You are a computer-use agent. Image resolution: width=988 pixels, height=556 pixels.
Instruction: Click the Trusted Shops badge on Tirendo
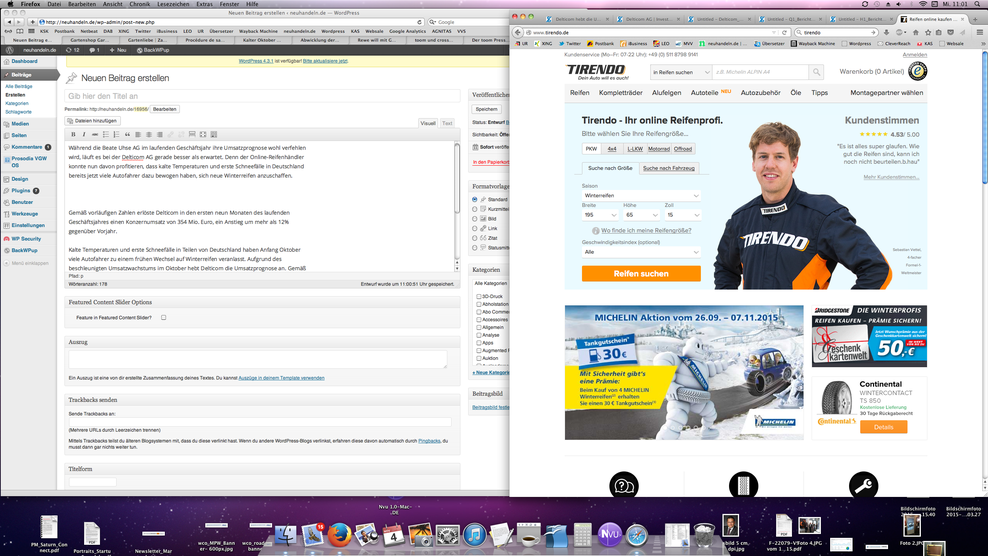(x=917, y=71)
